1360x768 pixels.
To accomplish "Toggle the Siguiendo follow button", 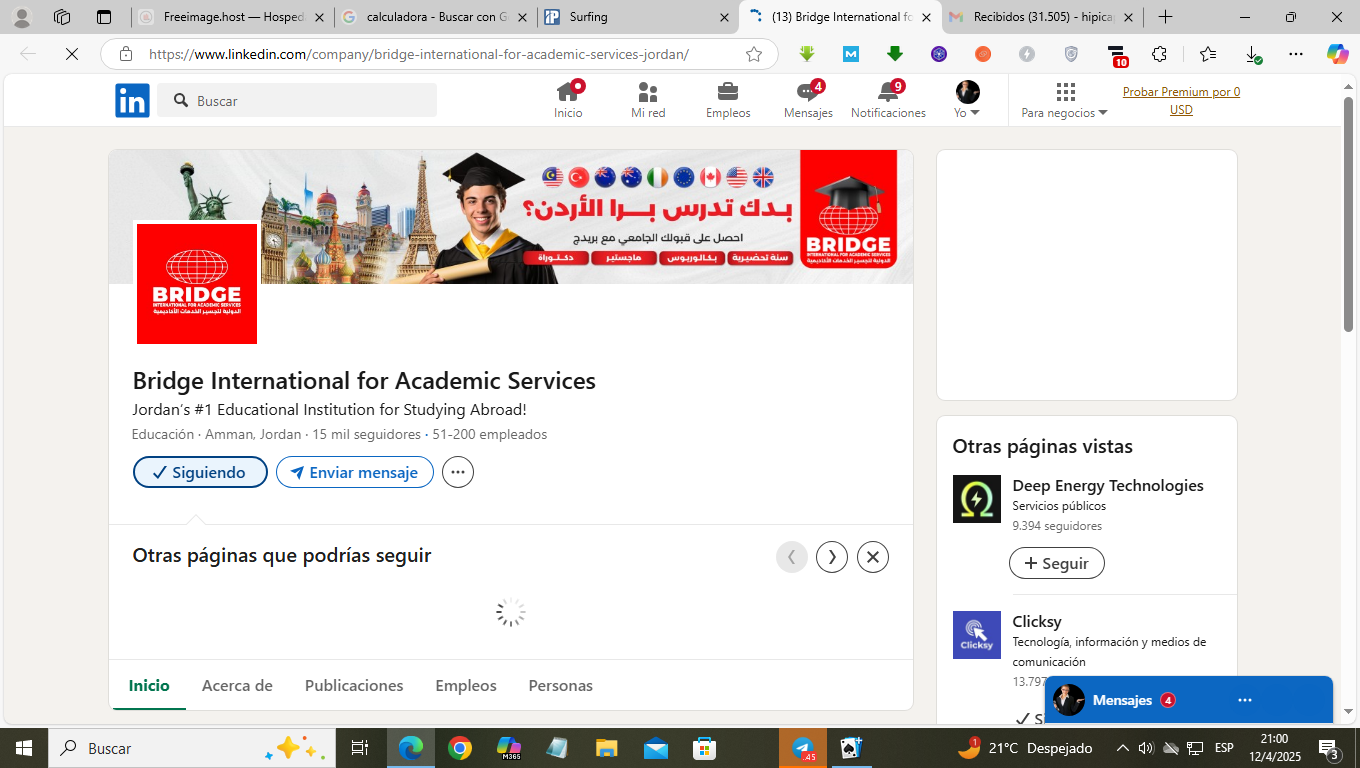I will point(200,472).
